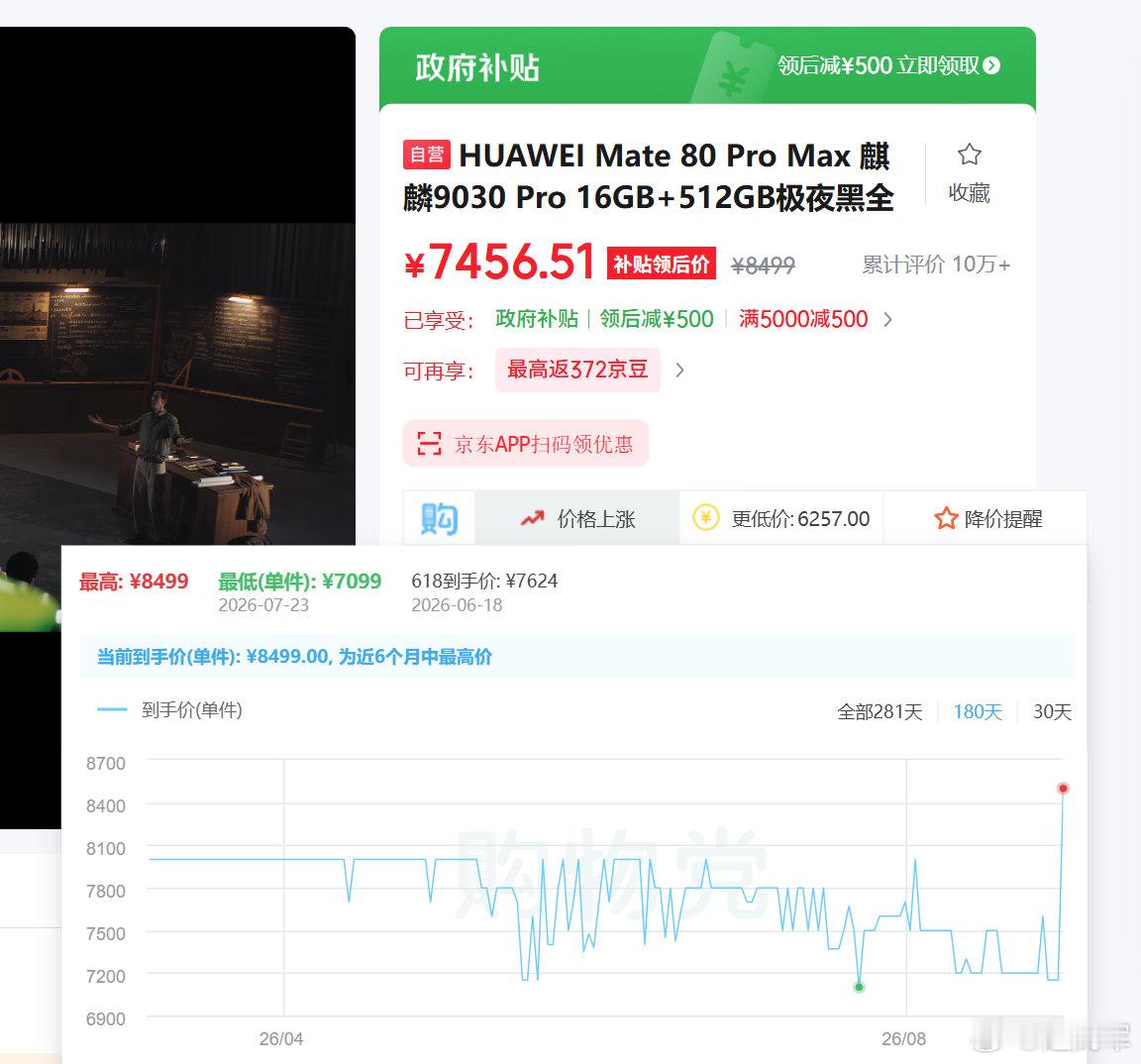The image size is (1141, 1064).
Task: Switch chart range to 全部281天
Action: [880, 711]
